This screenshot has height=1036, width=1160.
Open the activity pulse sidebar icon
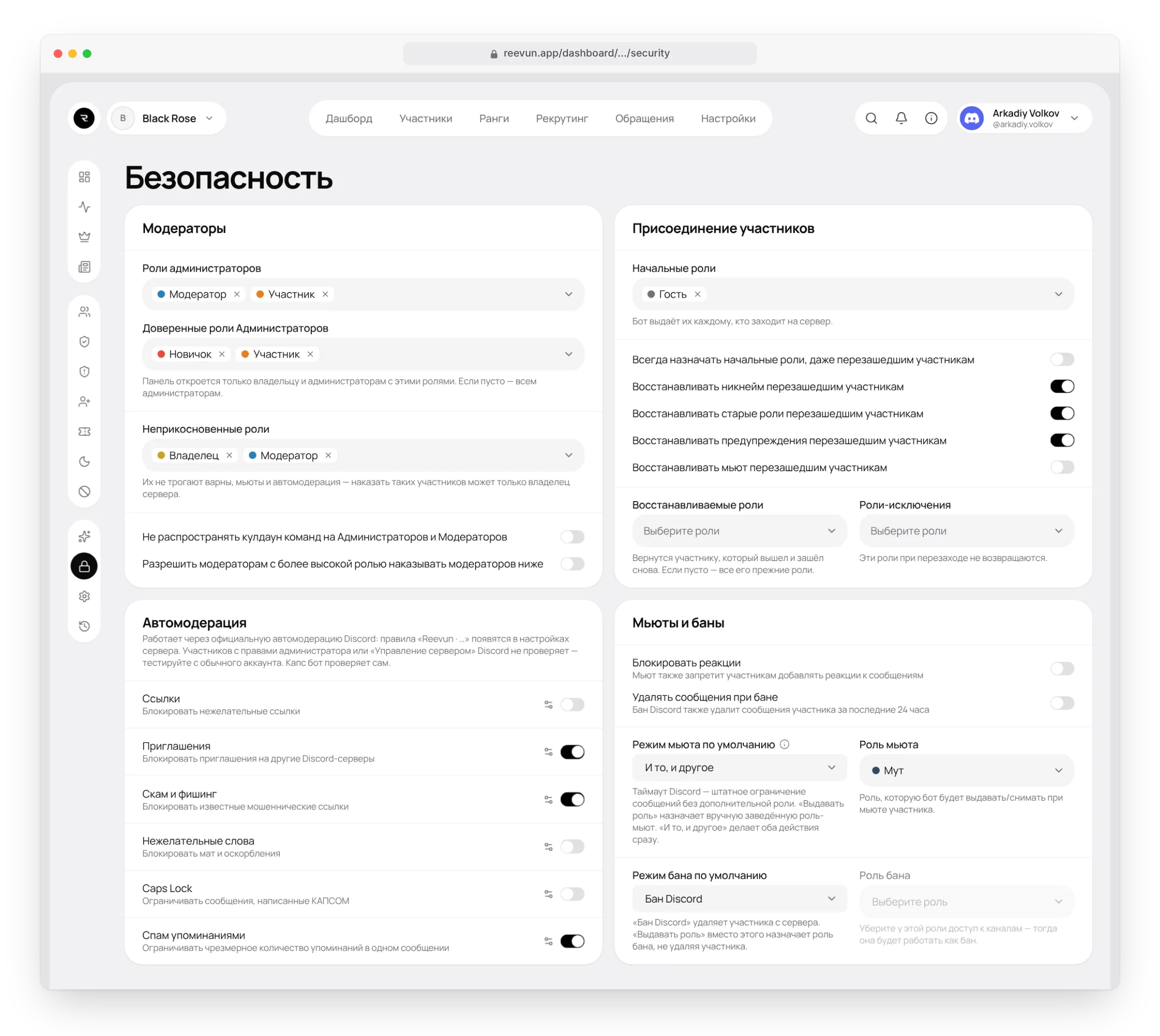pyautogui.click(x=84, y=207)
